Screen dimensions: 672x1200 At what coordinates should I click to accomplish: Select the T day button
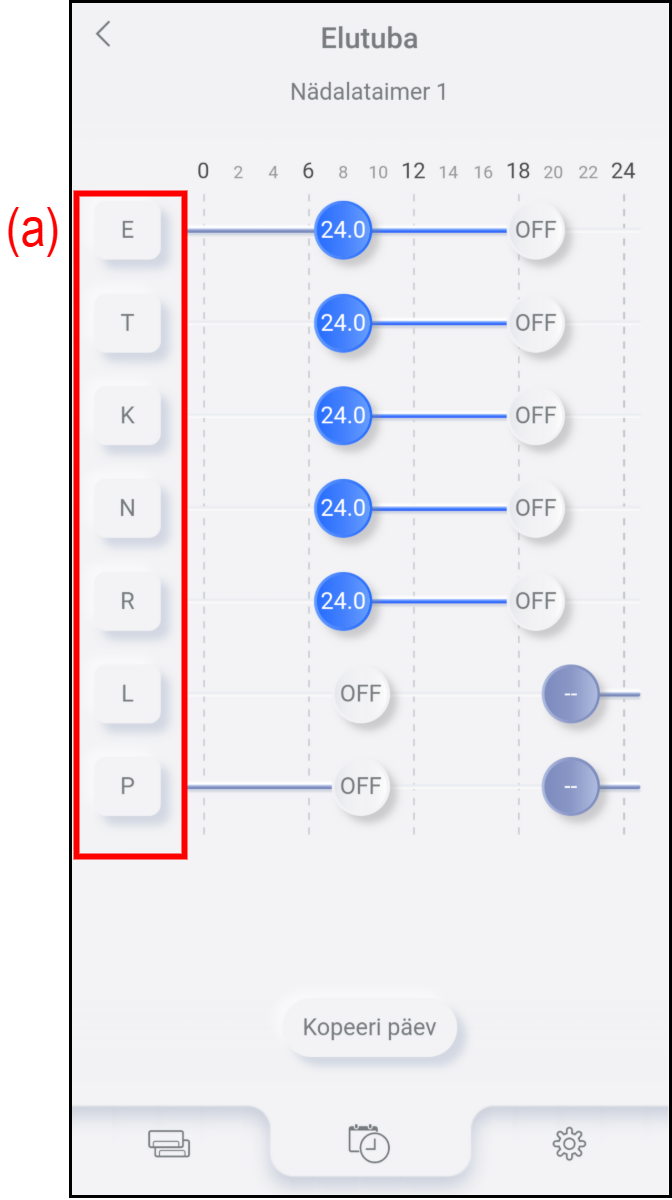(x=127, y=322)
